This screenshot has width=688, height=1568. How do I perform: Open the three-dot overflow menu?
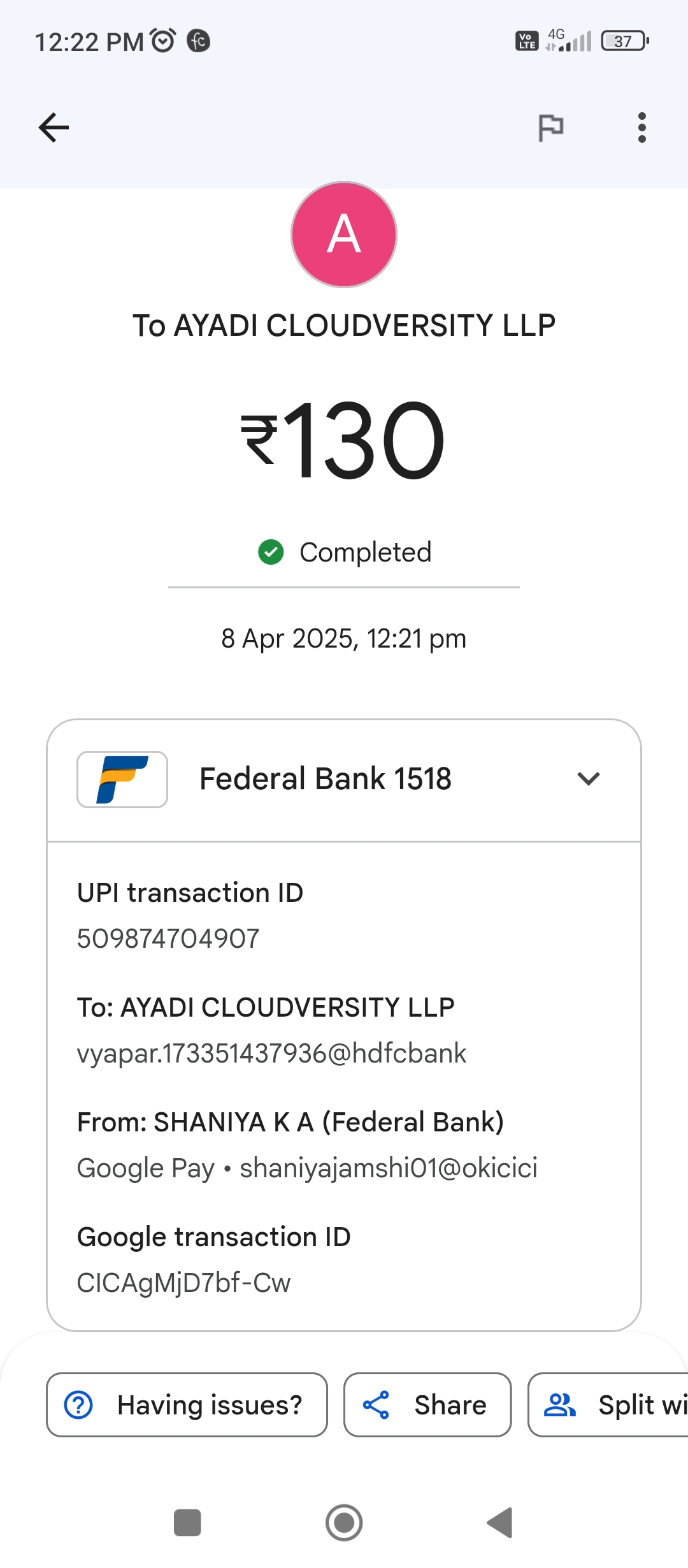641,127
